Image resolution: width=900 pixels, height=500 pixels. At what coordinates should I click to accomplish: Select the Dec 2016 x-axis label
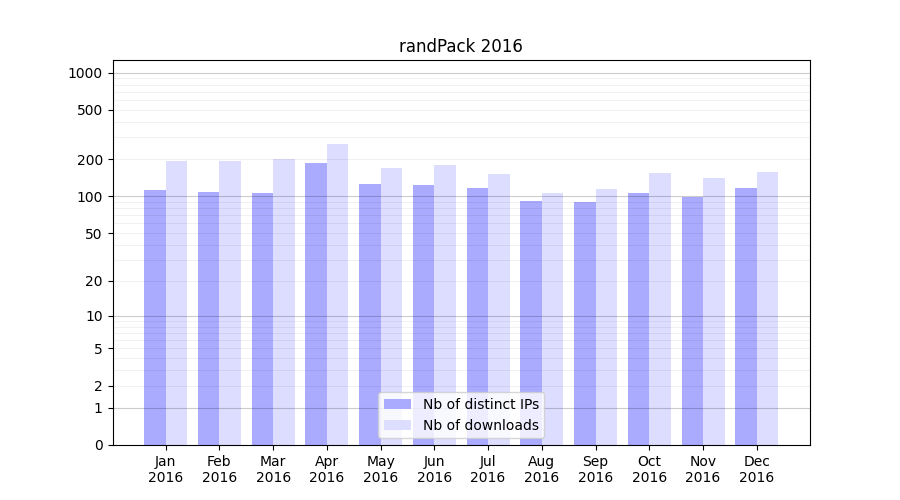click(757, 469)
